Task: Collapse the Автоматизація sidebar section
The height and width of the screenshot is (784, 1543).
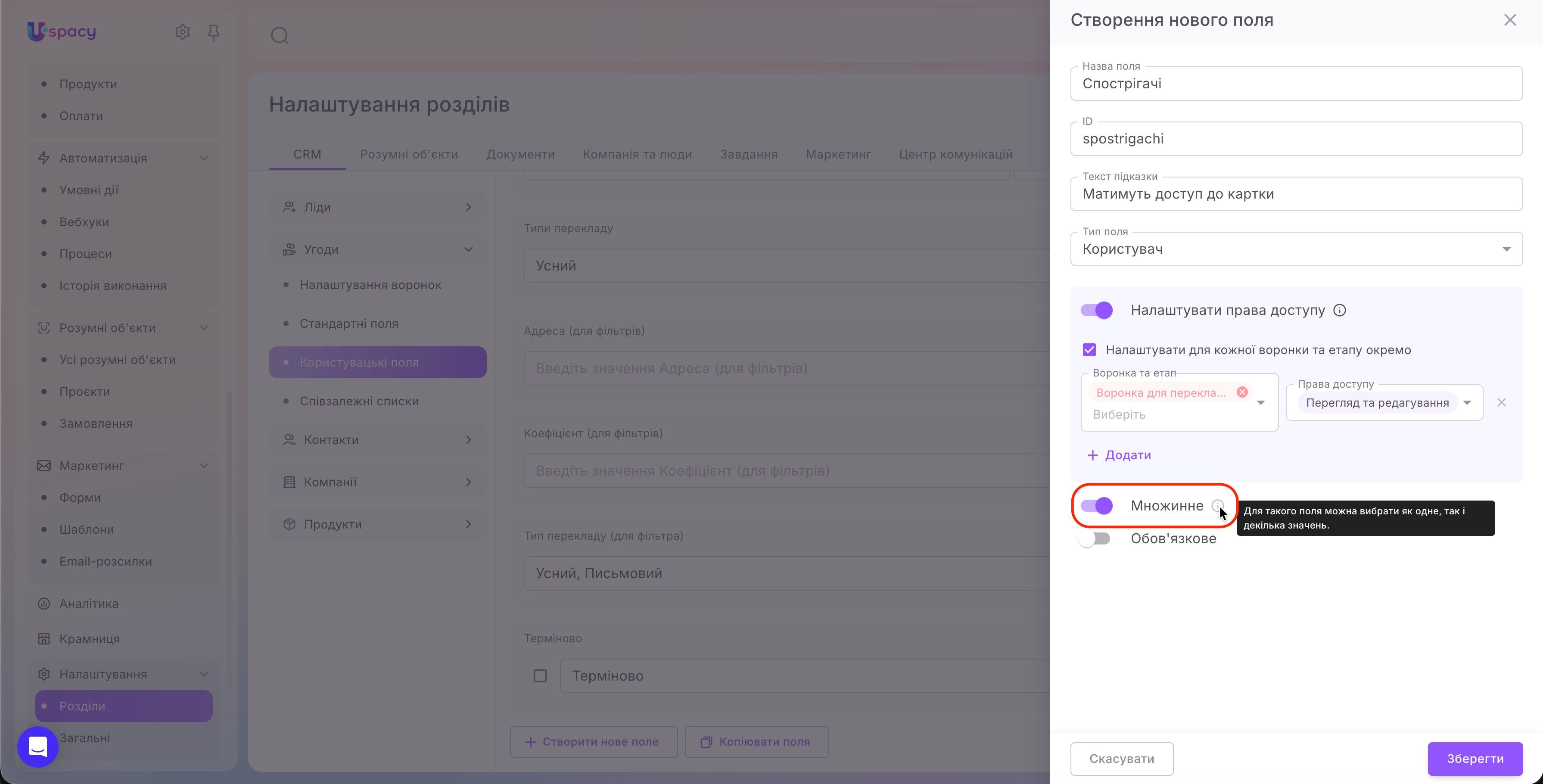Action: 204,158
